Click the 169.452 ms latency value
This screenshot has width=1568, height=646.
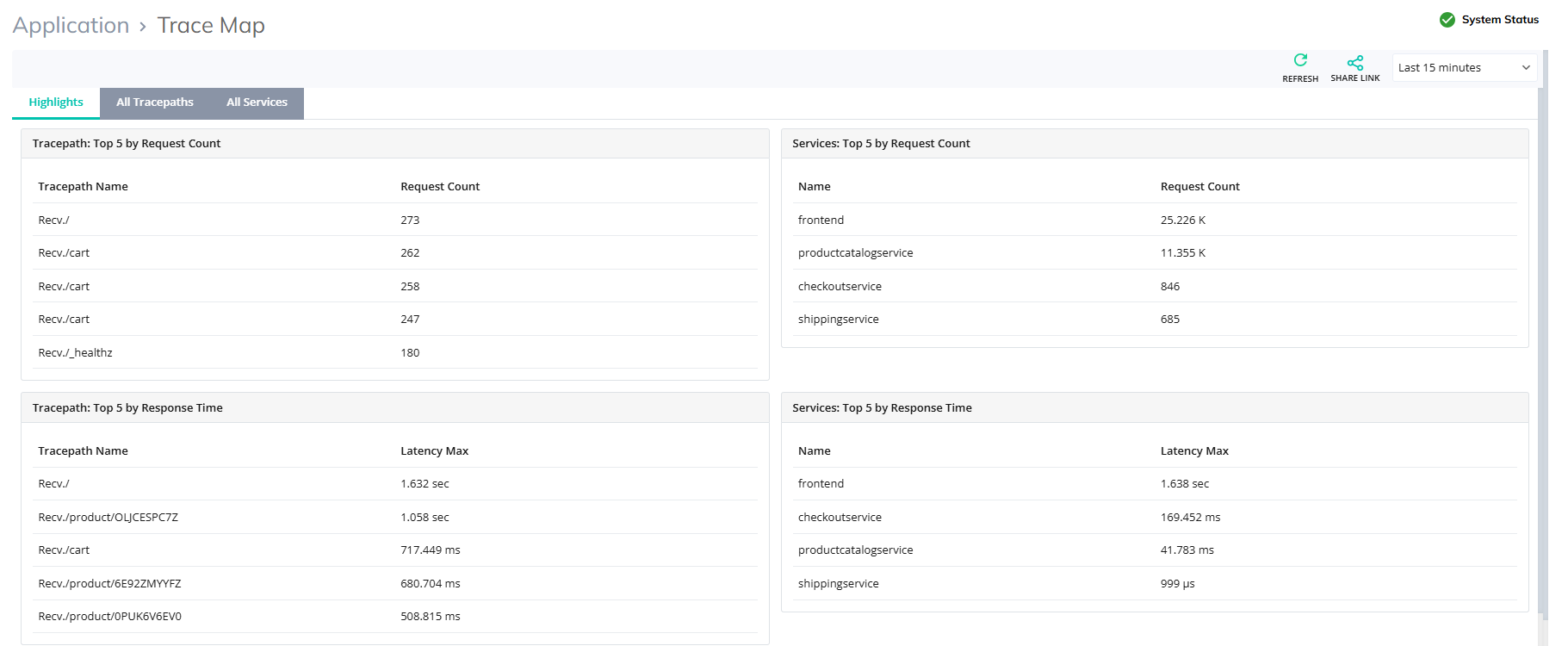point(1190,518)
